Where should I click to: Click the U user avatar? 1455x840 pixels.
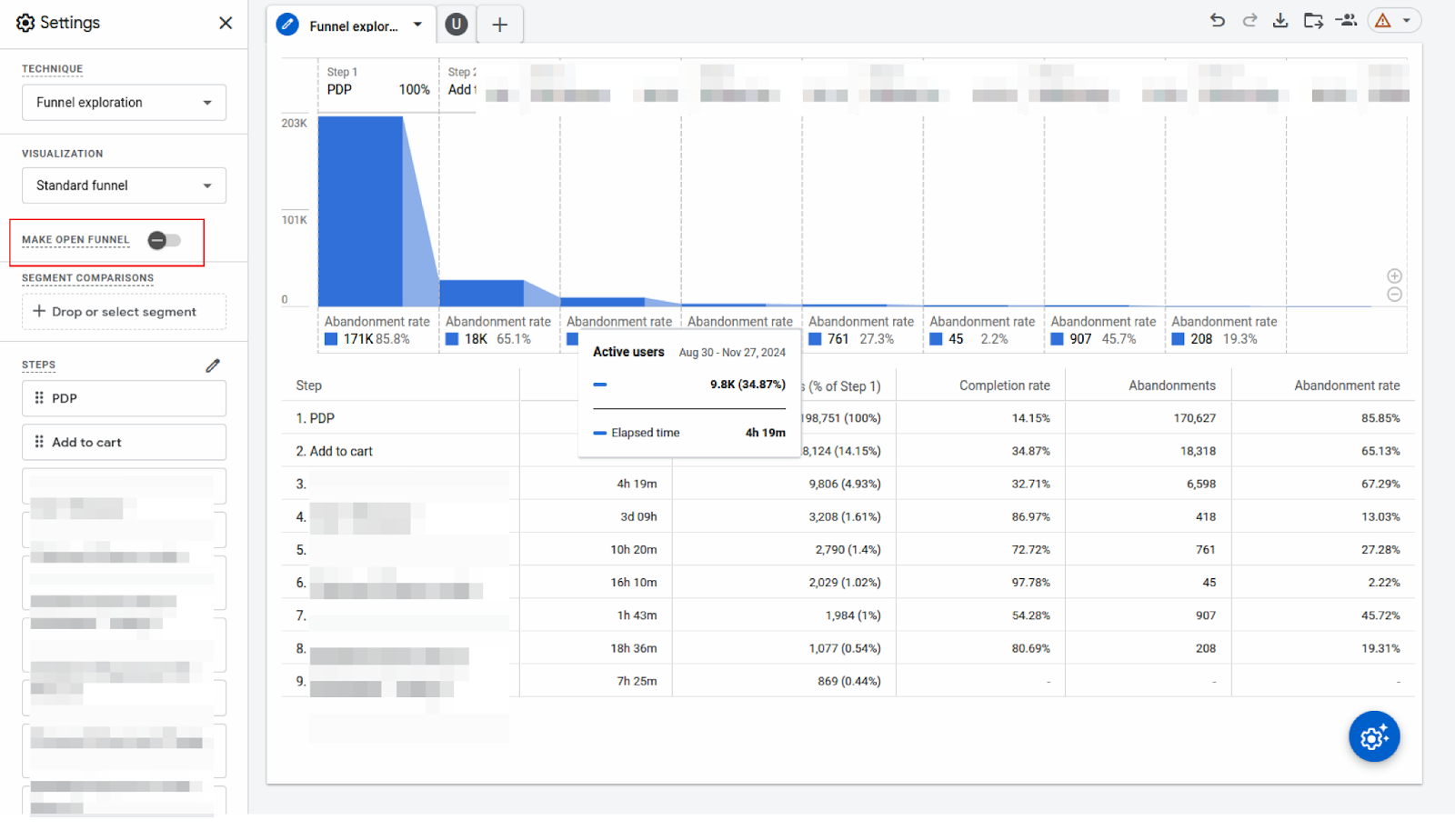456,25
